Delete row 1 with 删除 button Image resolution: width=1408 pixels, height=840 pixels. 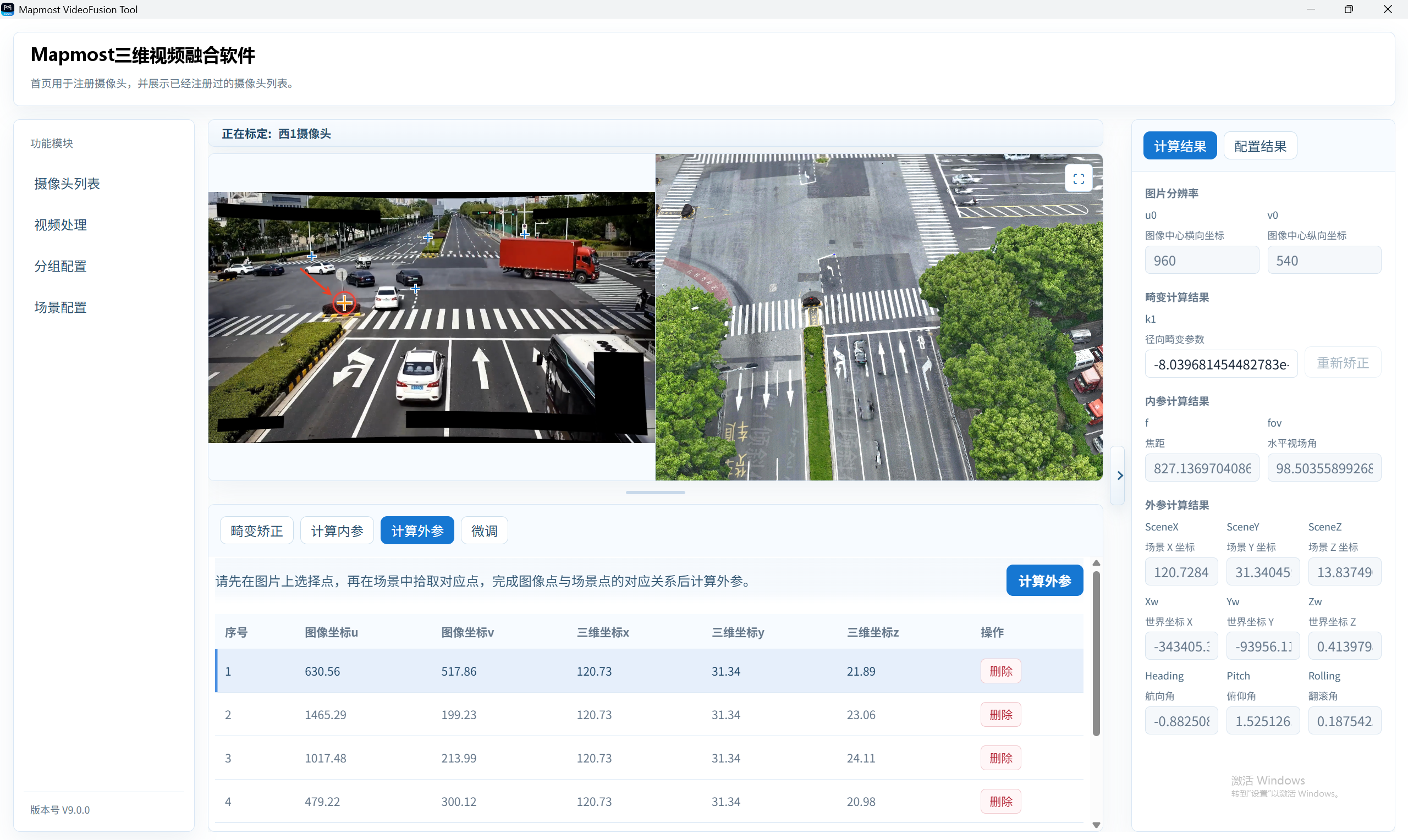click(1000, 671)
